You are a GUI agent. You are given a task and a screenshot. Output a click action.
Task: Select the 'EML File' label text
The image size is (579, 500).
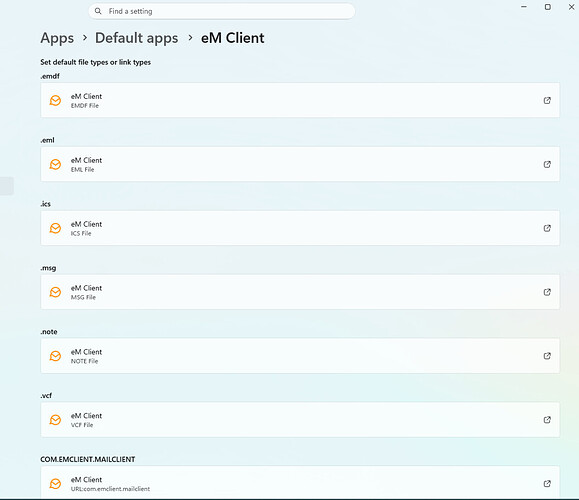coord(82,169)
